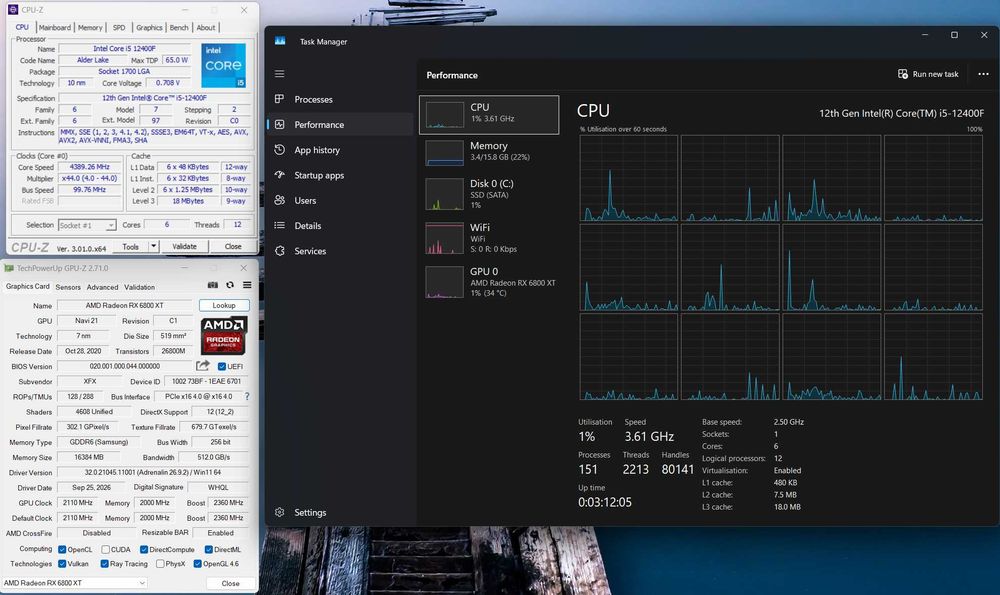Click the Settings gear icon in Task Manager

point(279,512)
